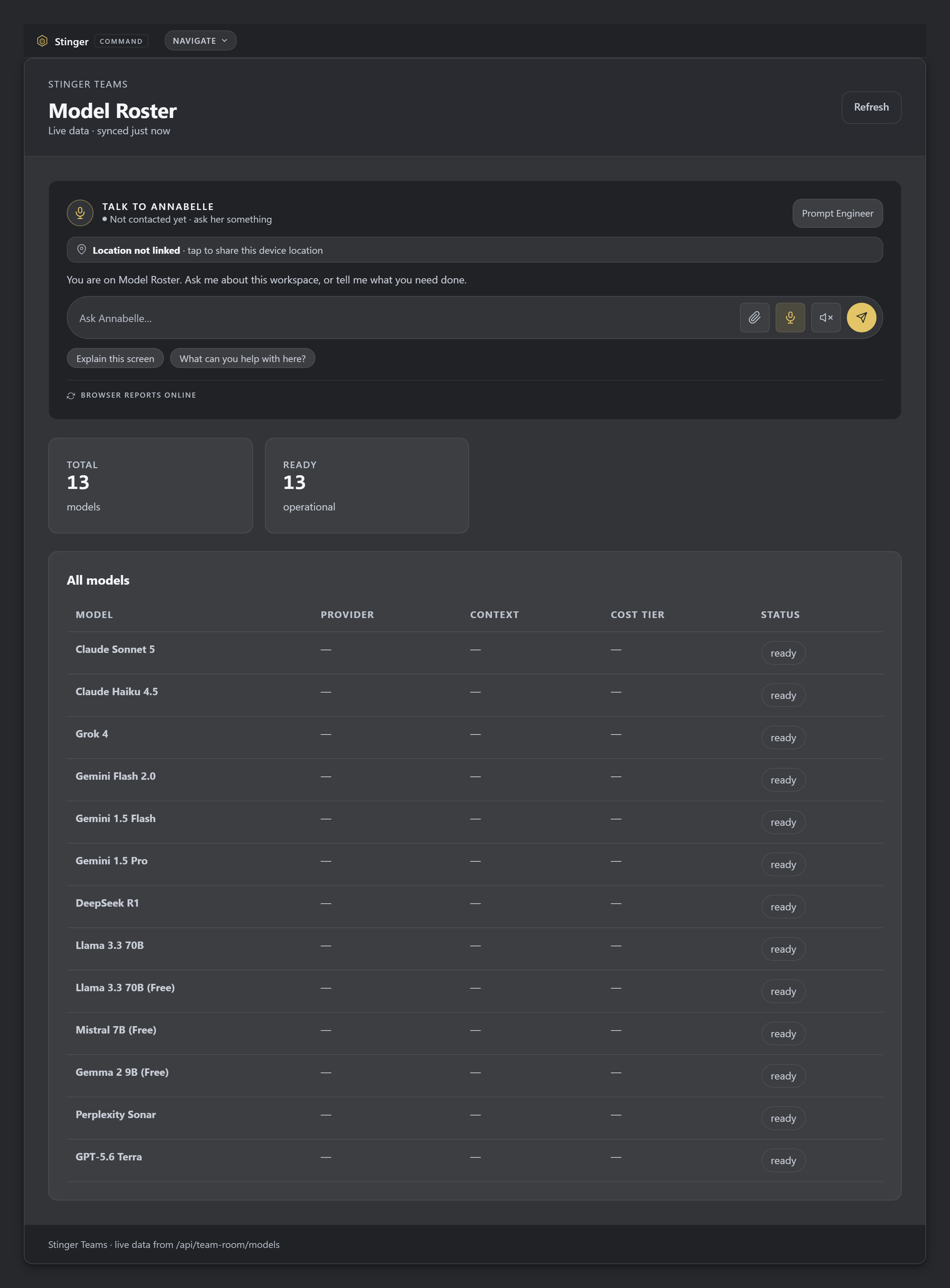Click the browser reports sync icon

coord(71,395)
